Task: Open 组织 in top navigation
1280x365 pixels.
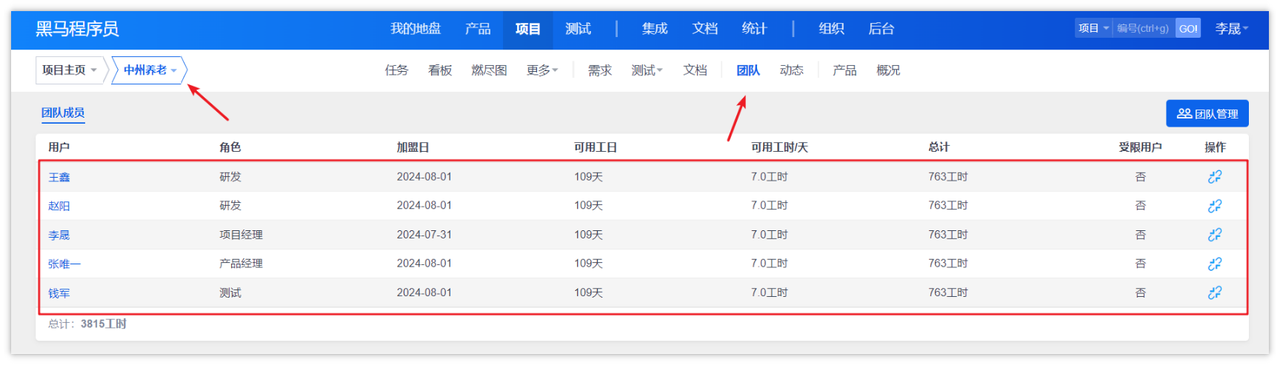Action: (832, 29)
